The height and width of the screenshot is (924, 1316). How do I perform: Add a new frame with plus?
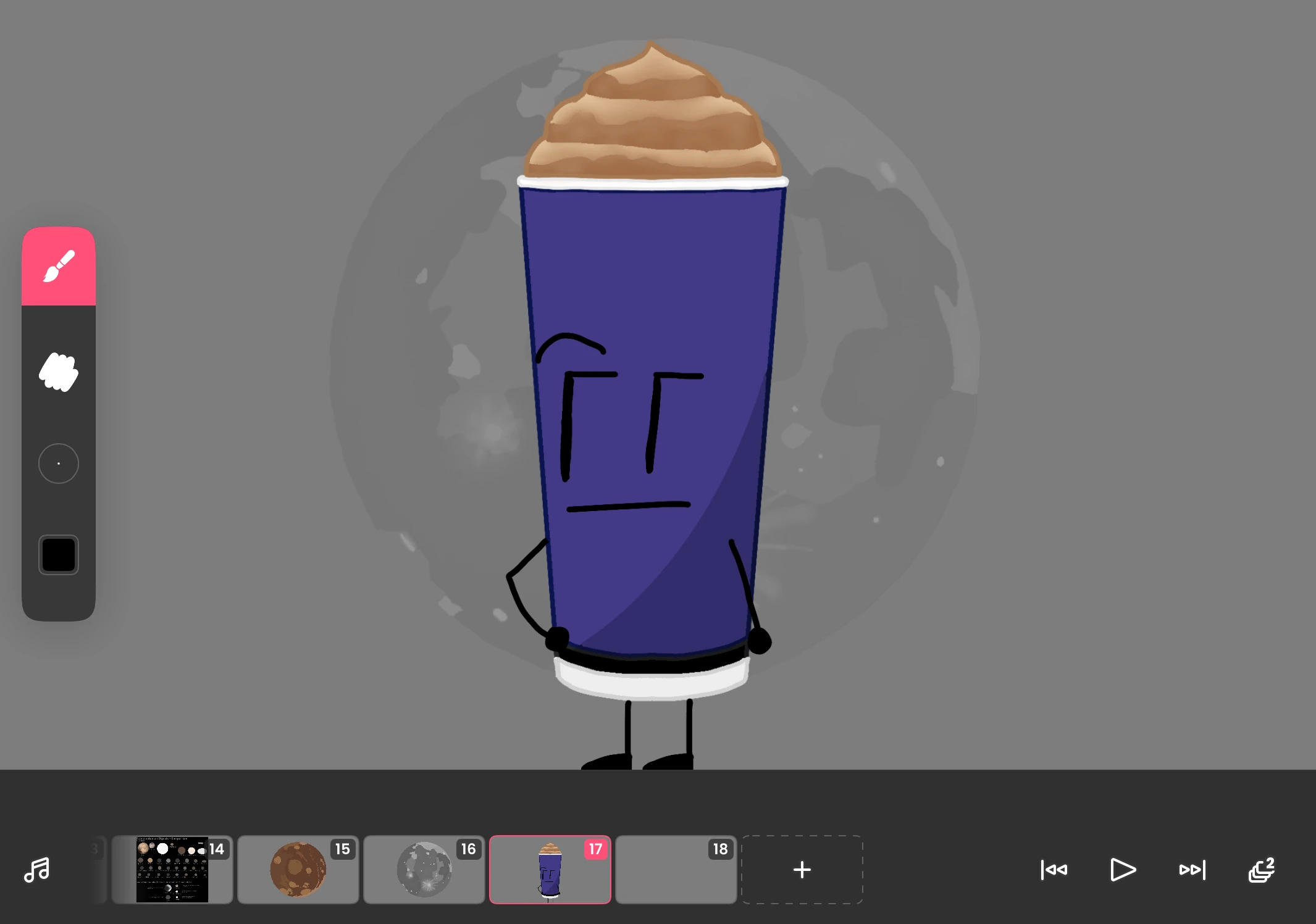tap(802, 870)
